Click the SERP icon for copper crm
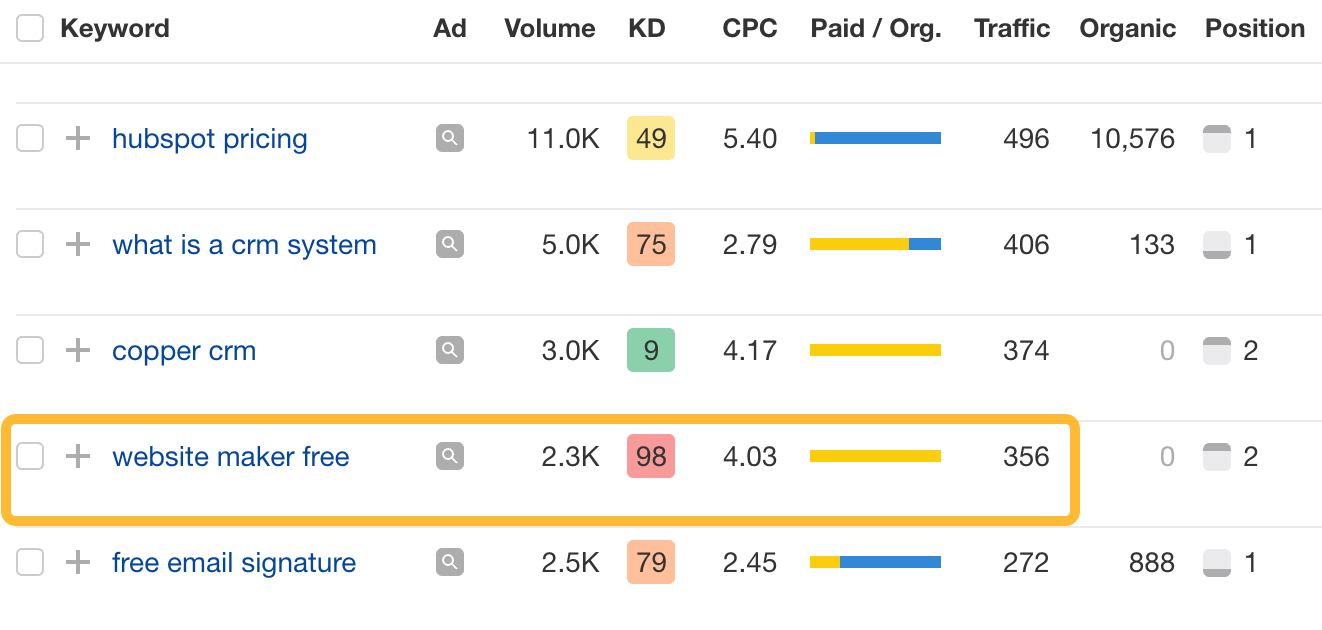Screen dimensions: 1322x630 pyautogui.click(x=449, y=350)
